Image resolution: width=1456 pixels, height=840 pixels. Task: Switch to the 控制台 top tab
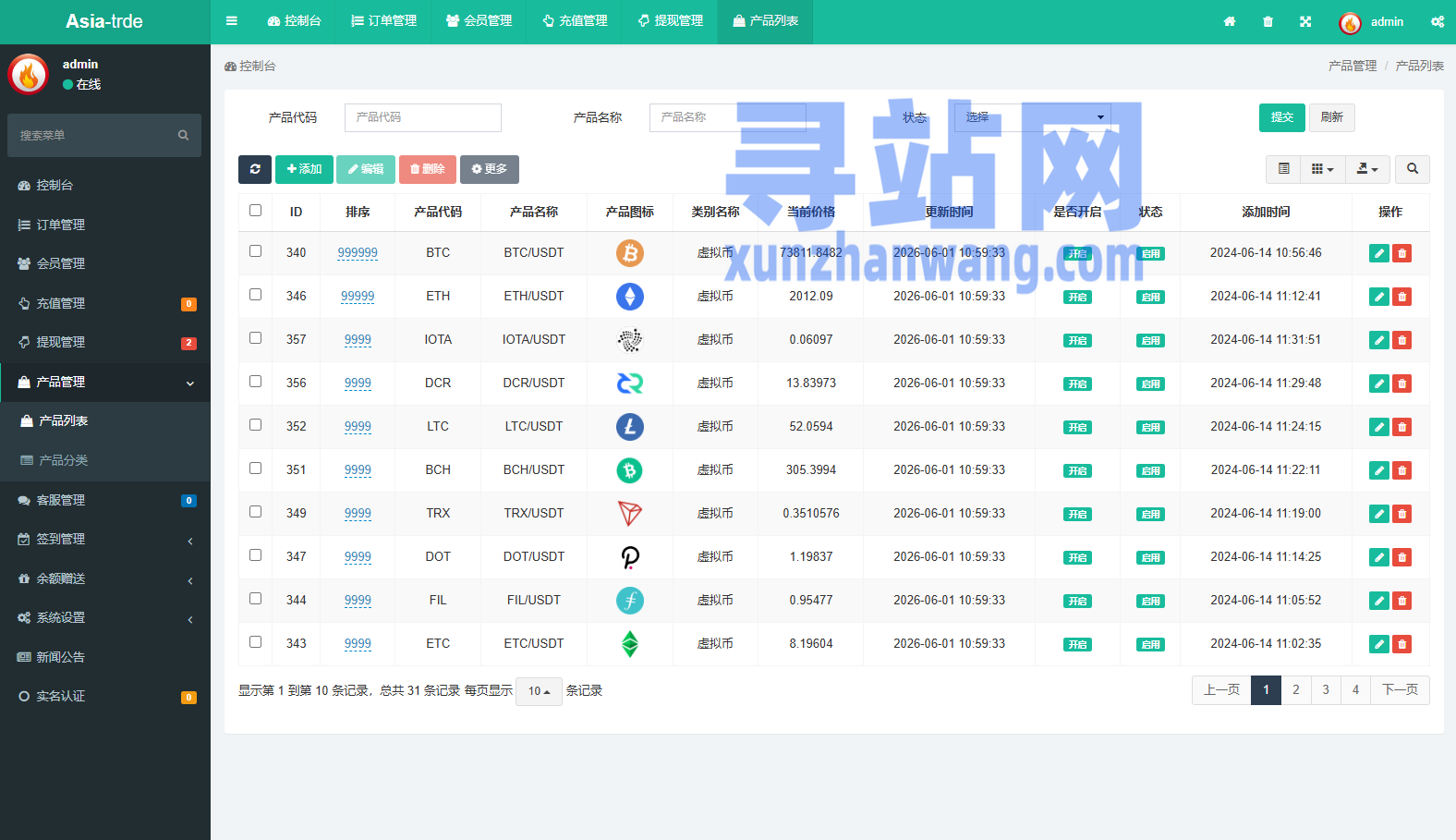[294, 21]
